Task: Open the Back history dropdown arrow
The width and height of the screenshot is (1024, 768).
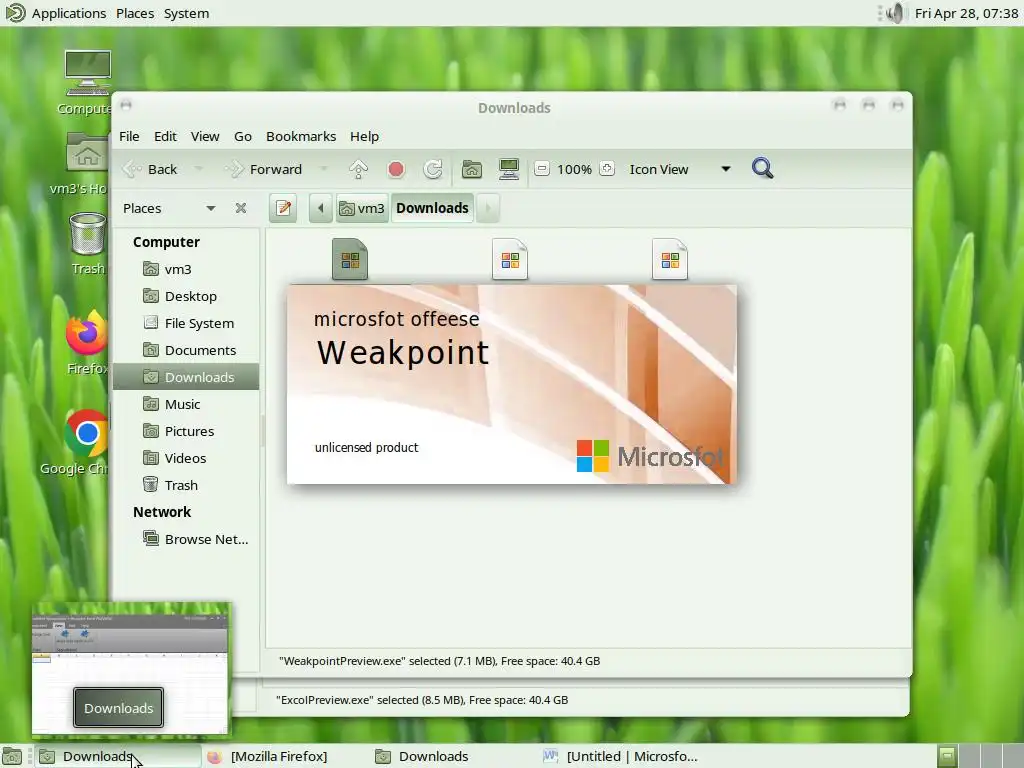Action: click(198, 169)
